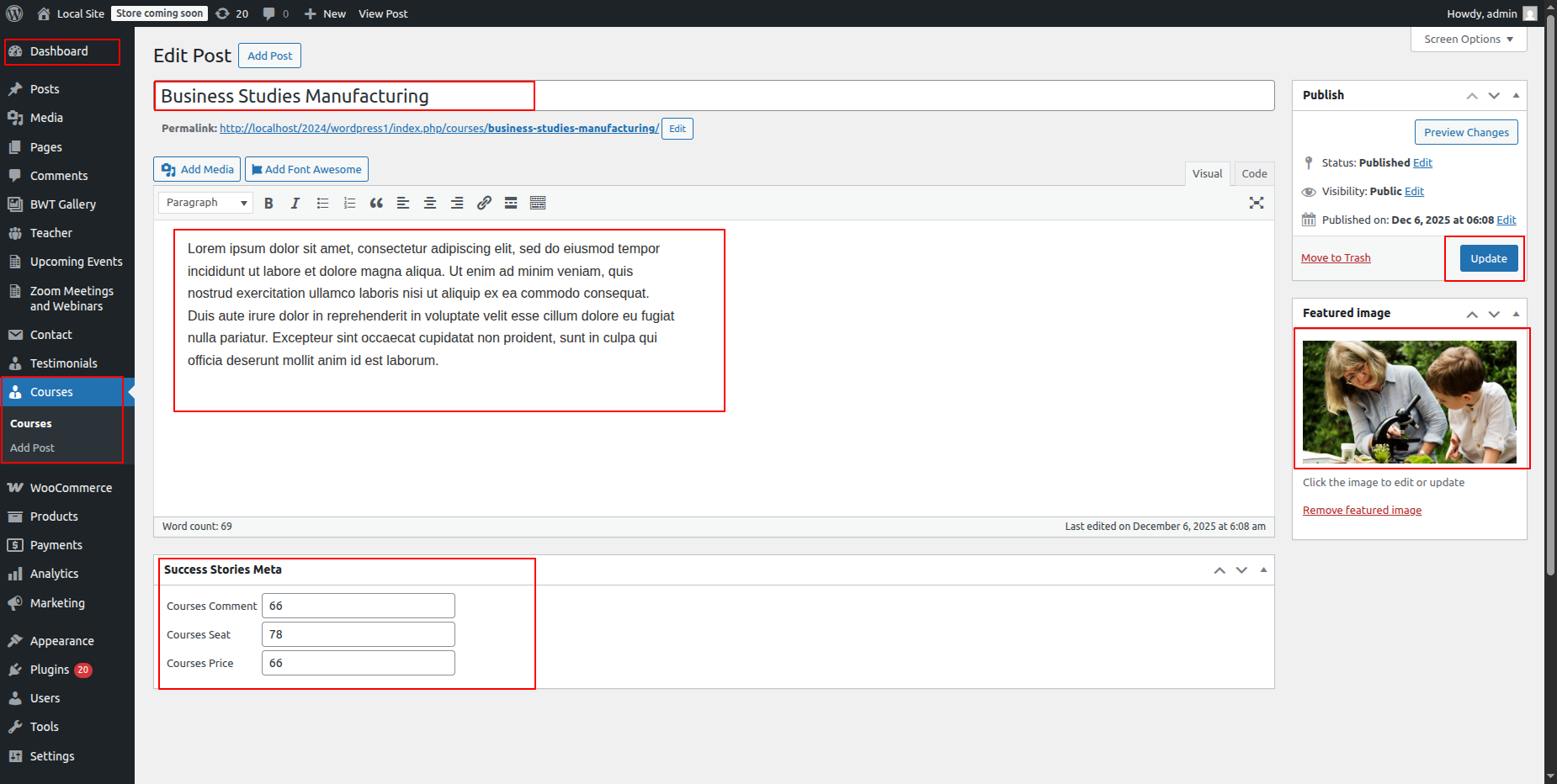Screen dimensions: 1557x784
Task: Apply italic formatting in editor toolbar
Action: click(295, 204)
